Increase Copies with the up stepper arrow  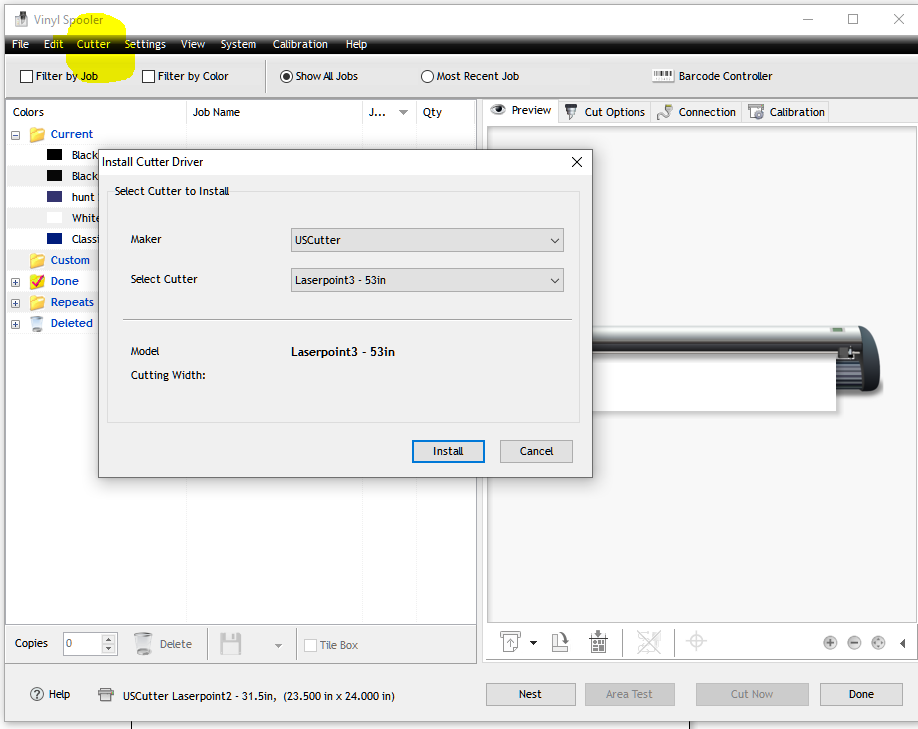click(108, 639)
